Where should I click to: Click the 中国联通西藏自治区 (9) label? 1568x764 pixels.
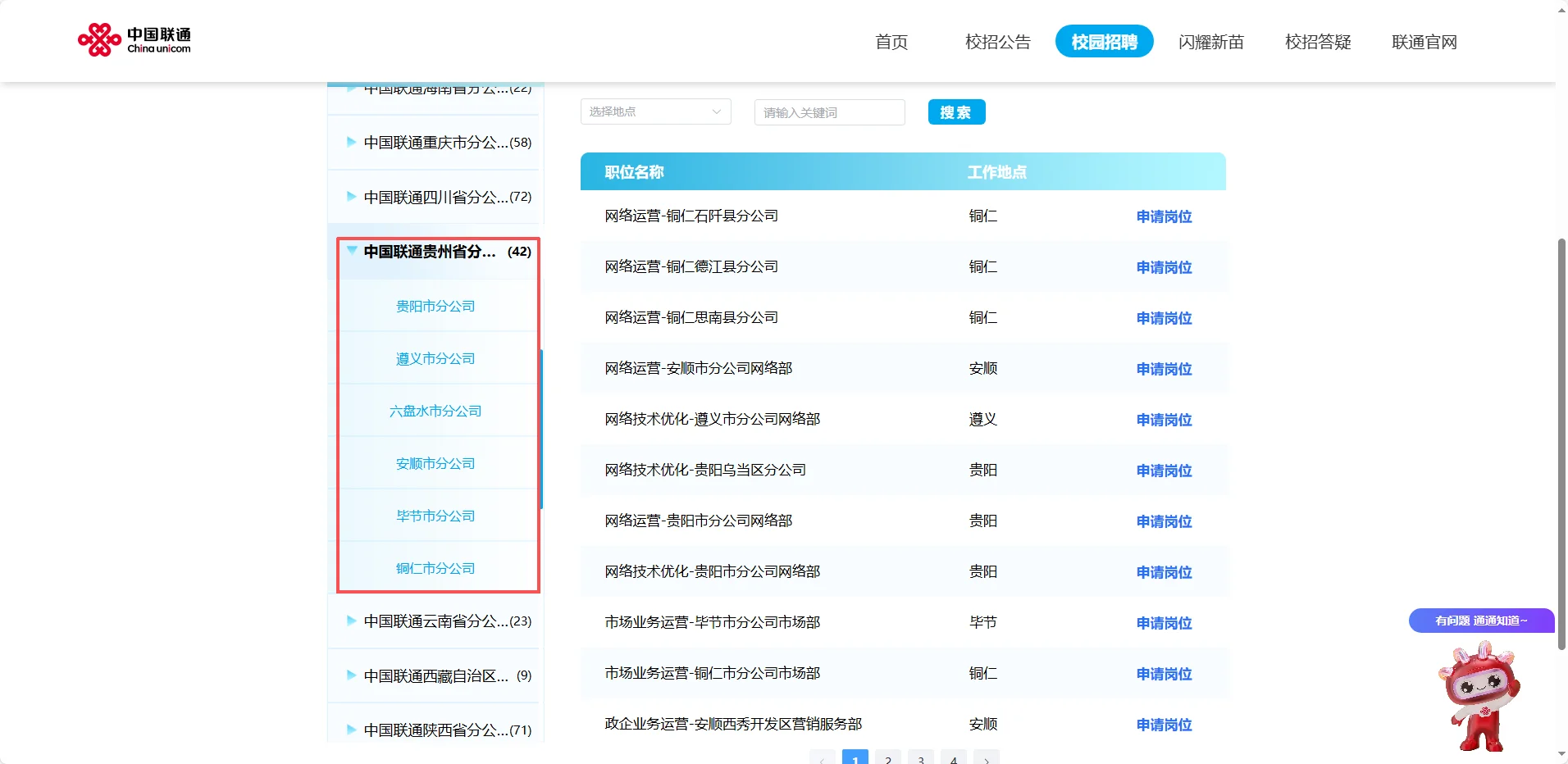(x=448, y=675)
